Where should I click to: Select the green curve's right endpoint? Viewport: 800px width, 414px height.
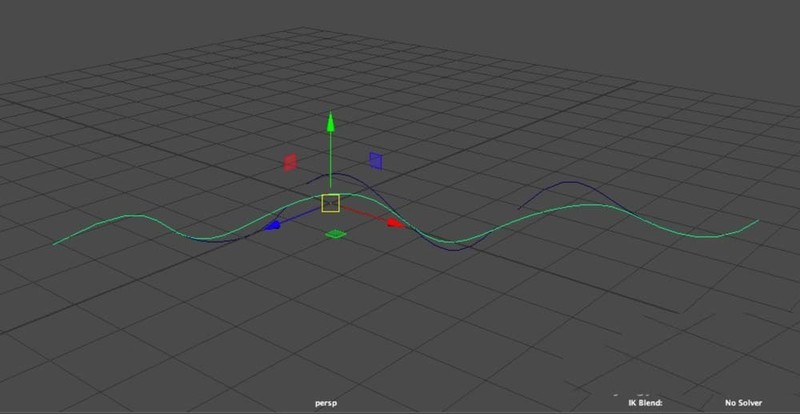pos(758,221)
